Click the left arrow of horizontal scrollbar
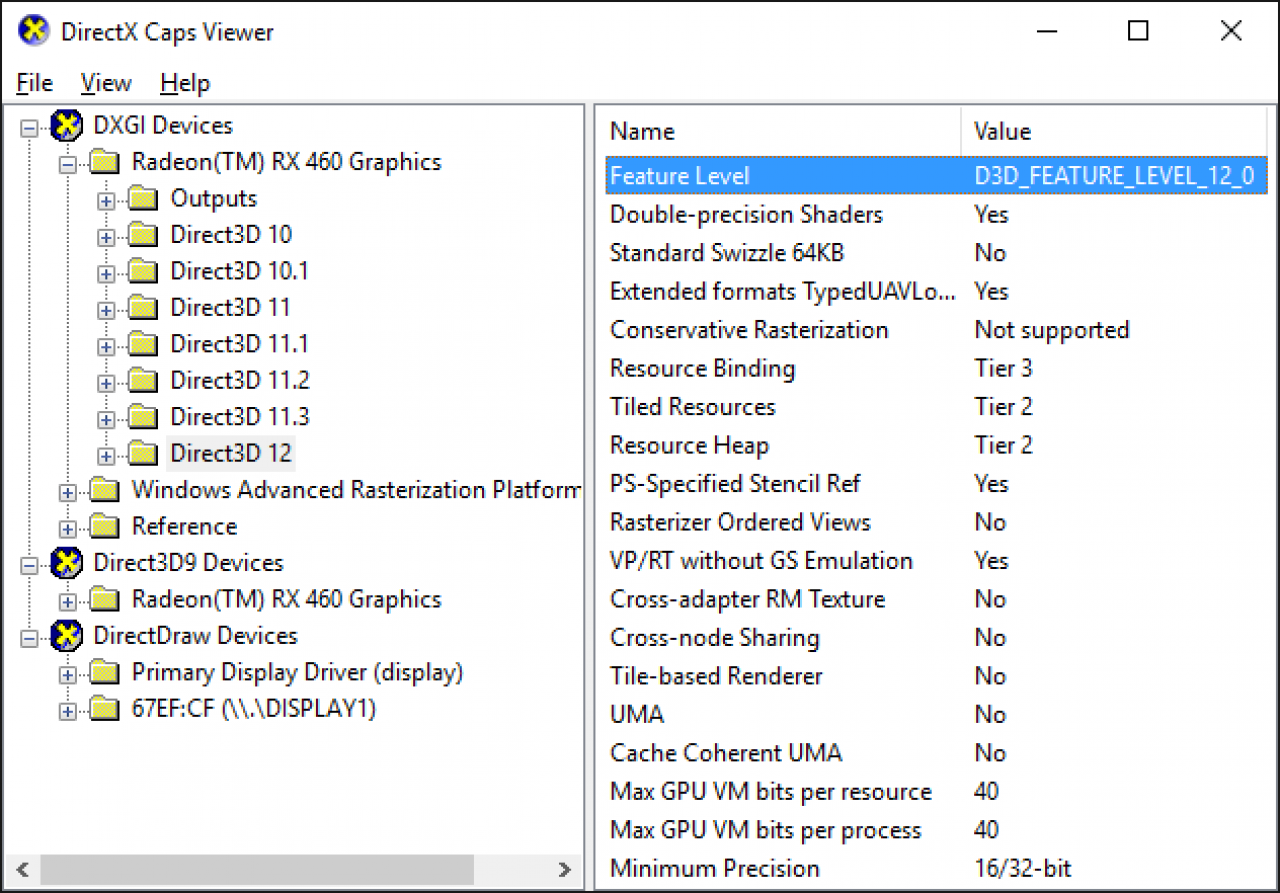The height and width of the screenshot is (893, 1280). coord(23,868)
